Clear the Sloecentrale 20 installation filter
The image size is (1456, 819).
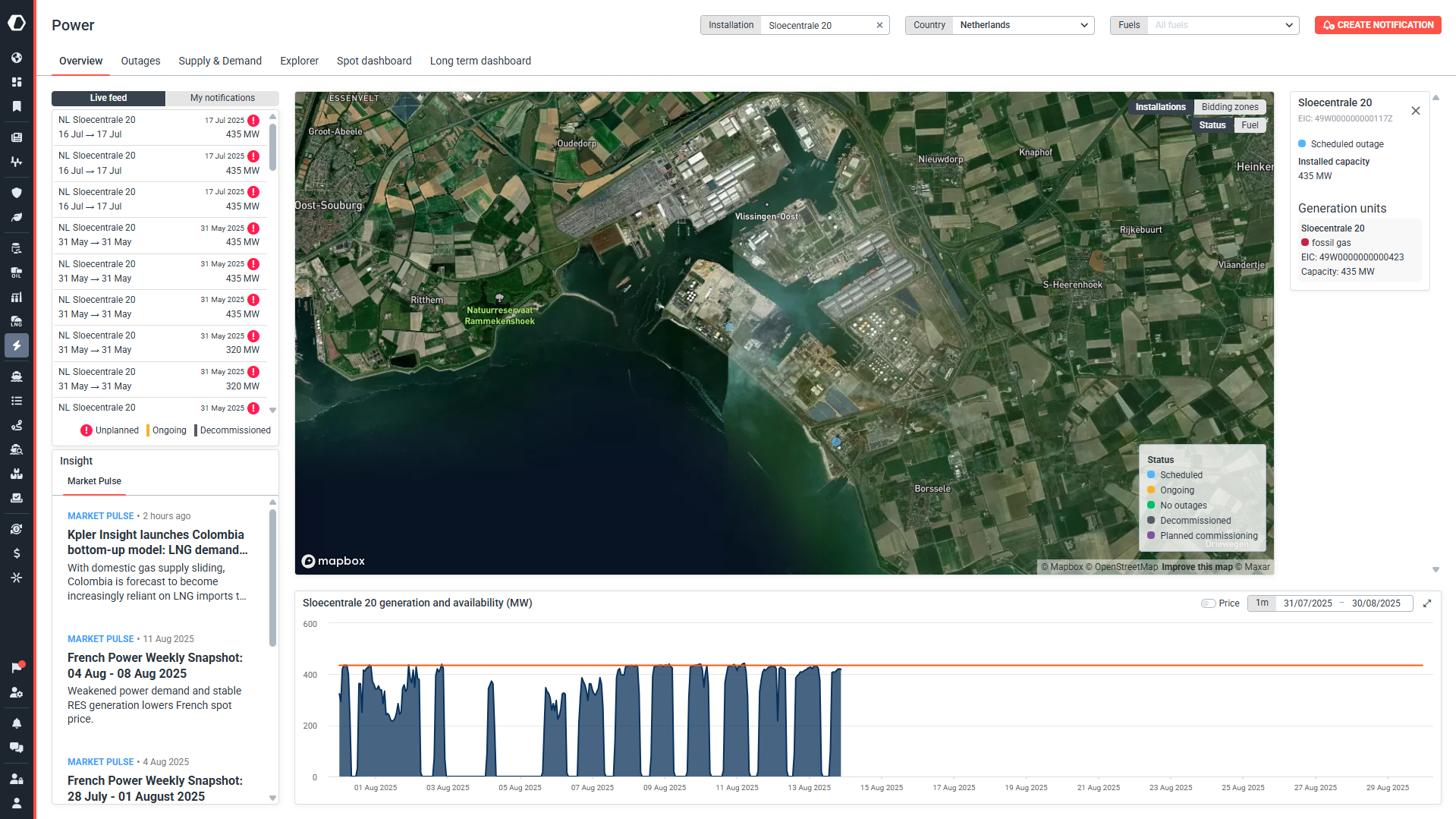tap(879, 25)
